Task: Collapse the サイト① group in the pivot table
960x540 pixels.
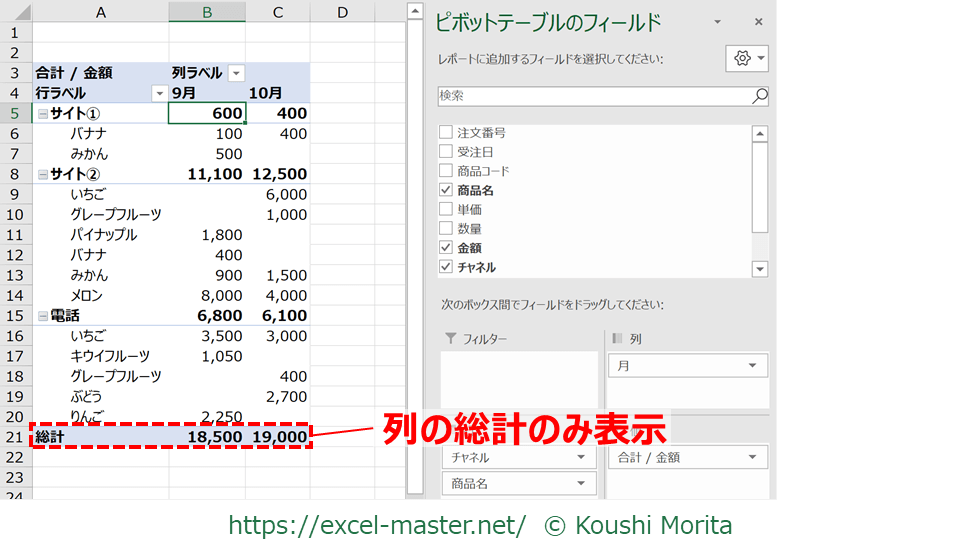Action: 43,114
